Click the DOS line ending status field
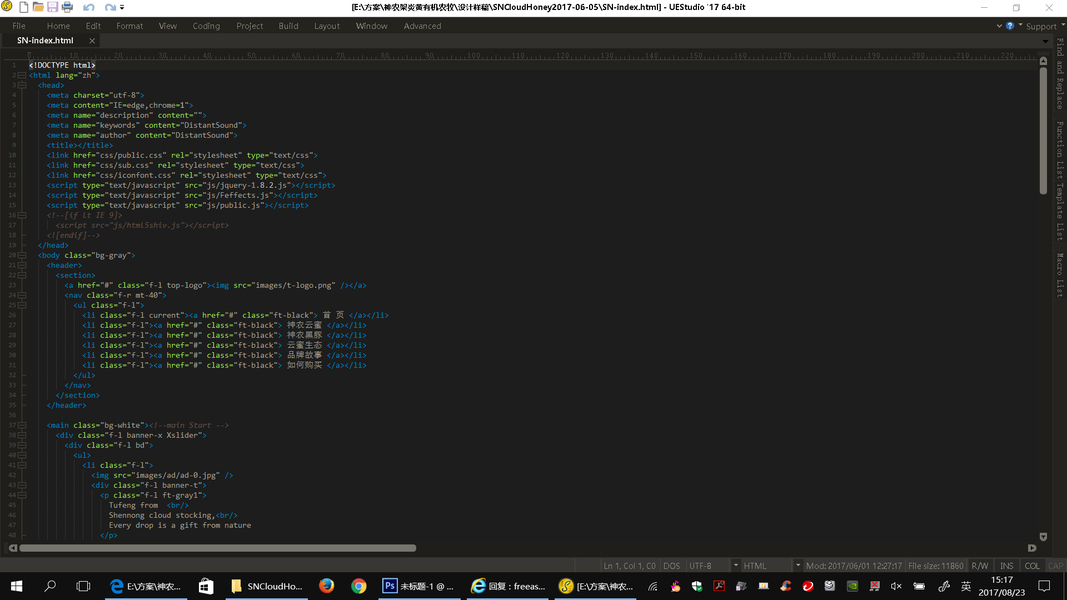This screenshot has width=1067, height=600. [x=672, y=566]
